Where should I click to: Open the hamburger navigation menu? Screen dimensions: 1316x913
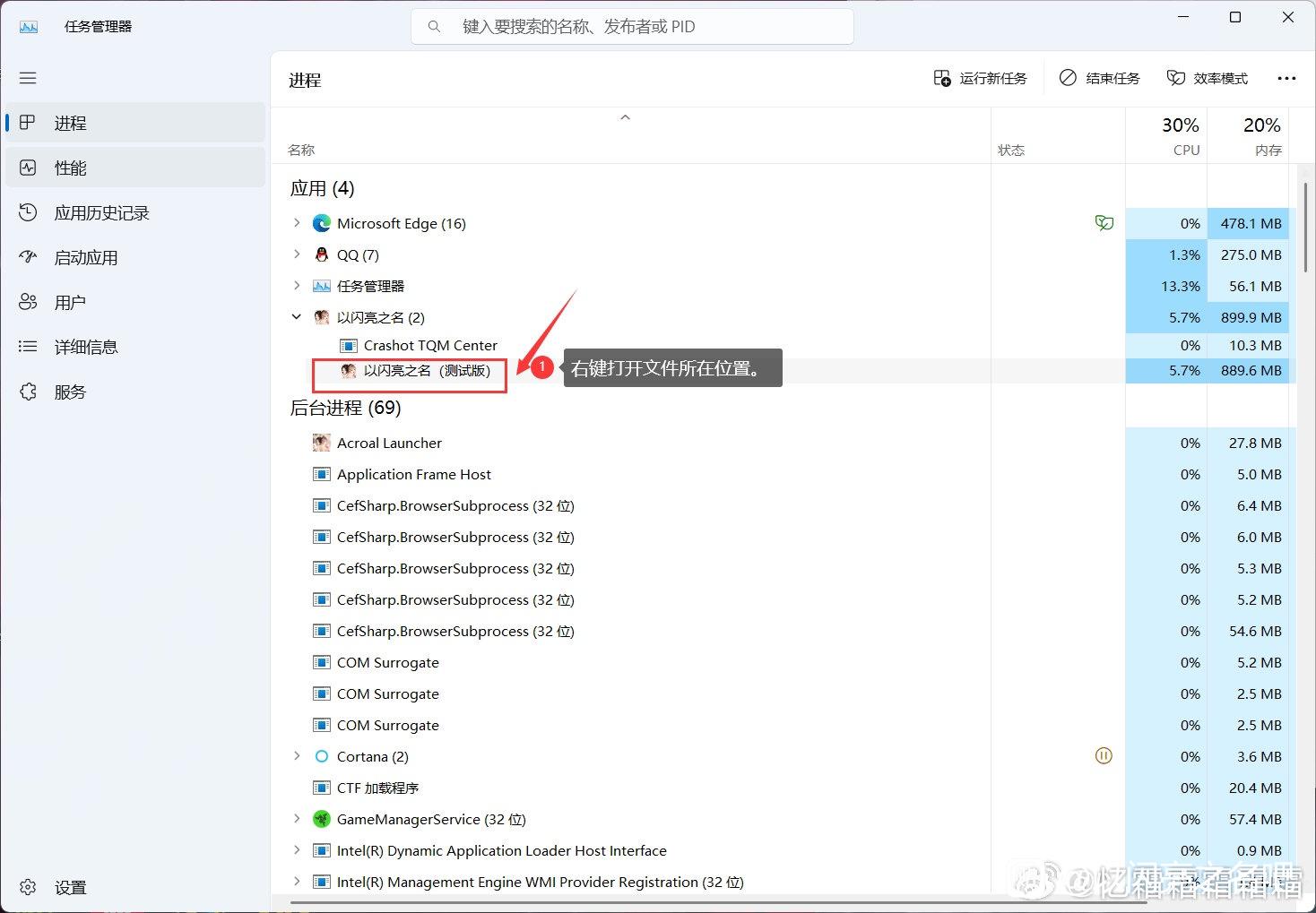(28, 78)
